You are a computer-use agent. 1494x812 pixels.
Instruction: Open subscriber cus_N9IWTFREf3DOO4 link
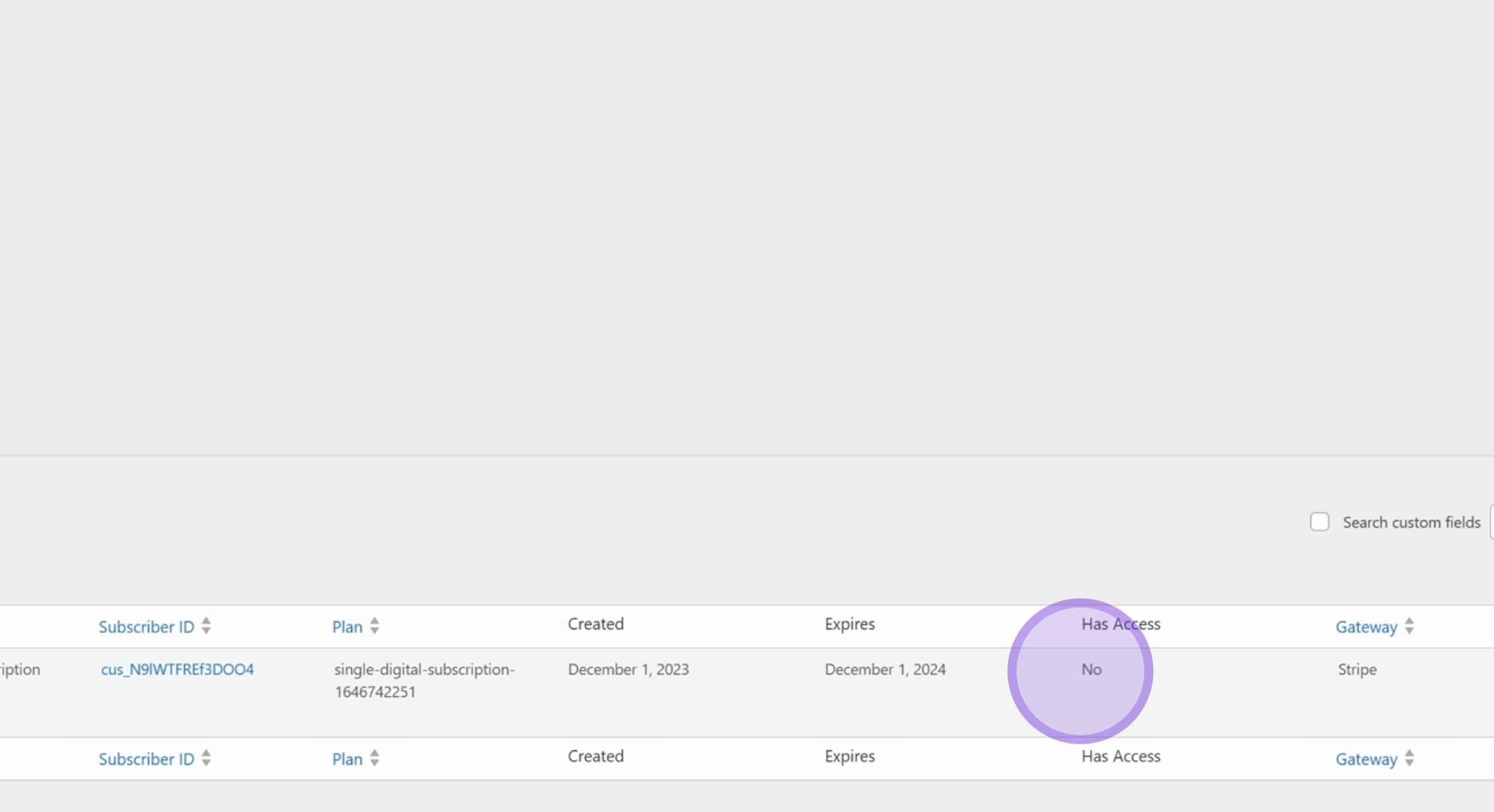click(178, 669)
